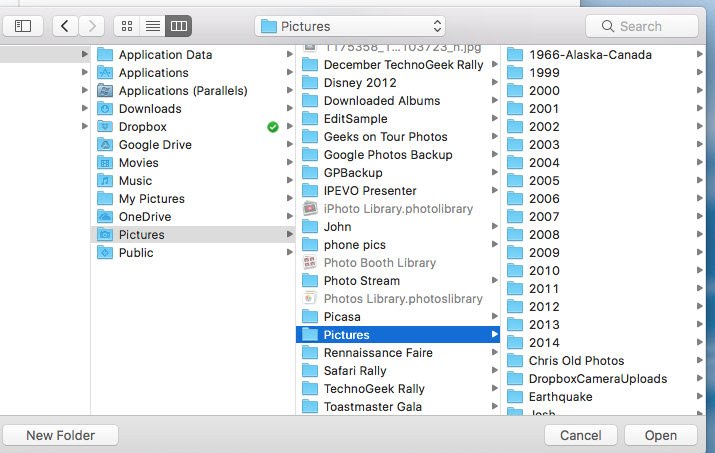
Task: Expand the Dropbox folder arrow
Action: tap(289, 126)
